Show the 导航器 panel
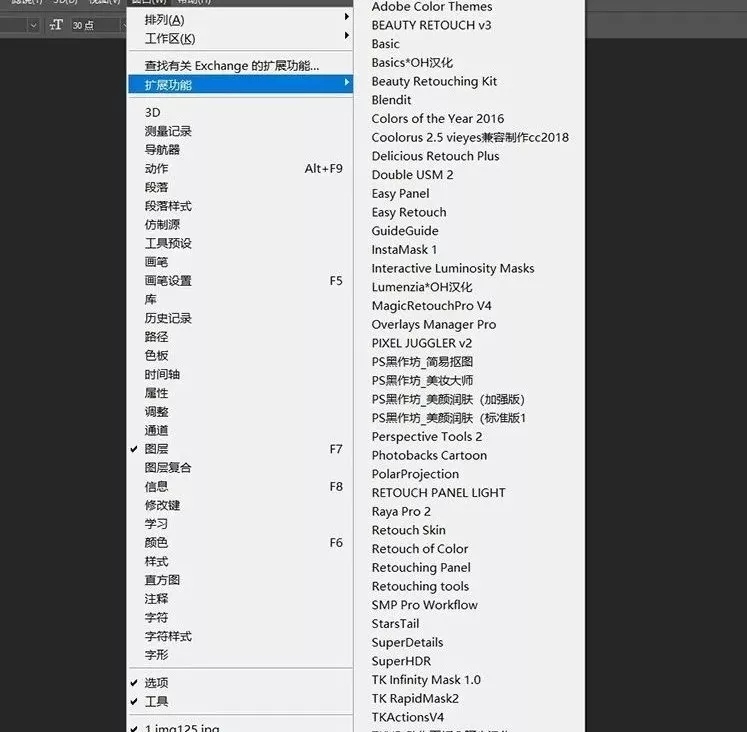The image size is (747, 732). click(x=241, y=150)
